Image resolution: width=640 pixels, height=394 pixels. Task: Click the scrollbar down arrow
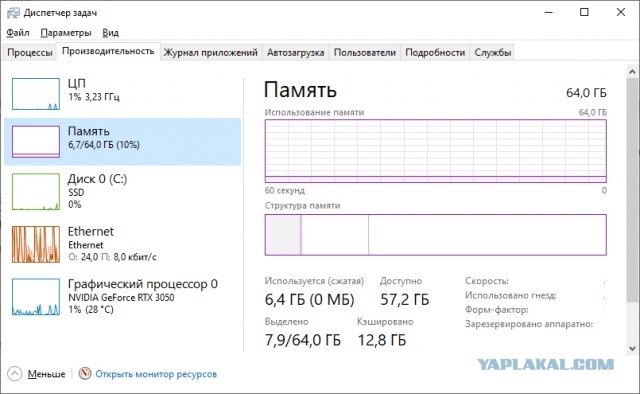[x=632, y=348]
